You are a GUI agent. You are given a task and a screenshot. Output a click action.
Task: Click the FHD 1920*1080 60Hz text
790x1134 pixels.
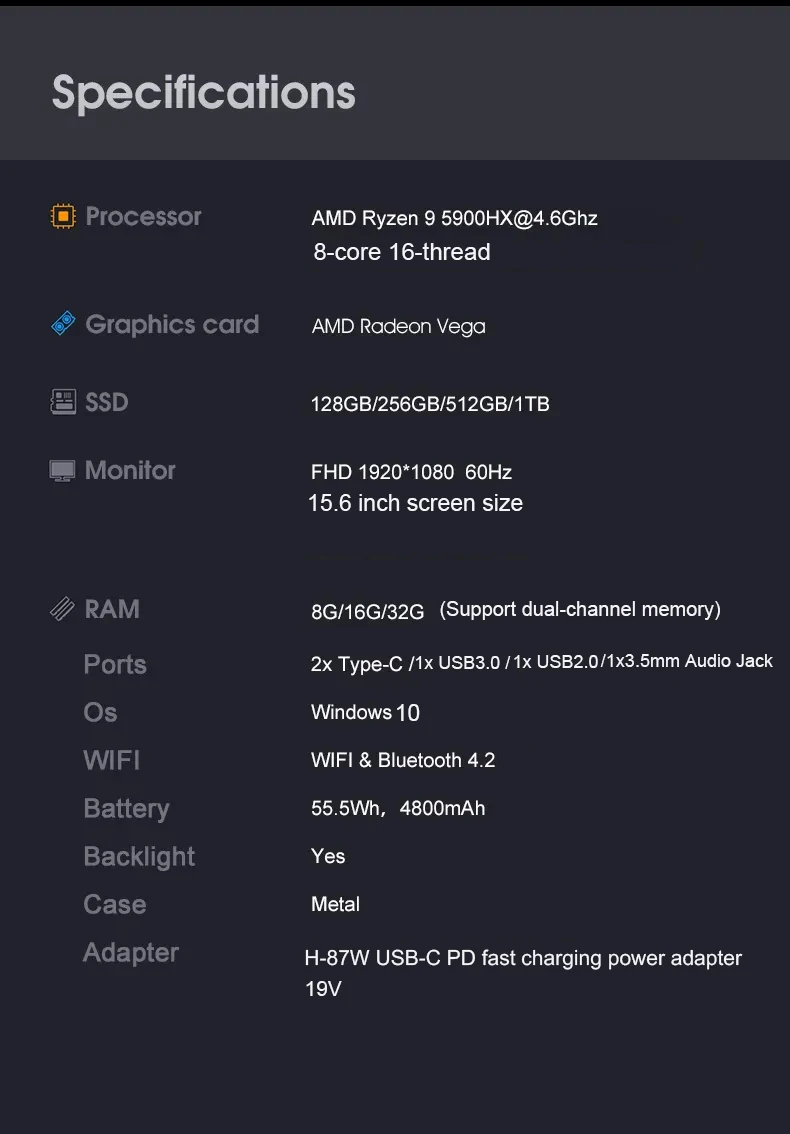[x=411, y=472]
